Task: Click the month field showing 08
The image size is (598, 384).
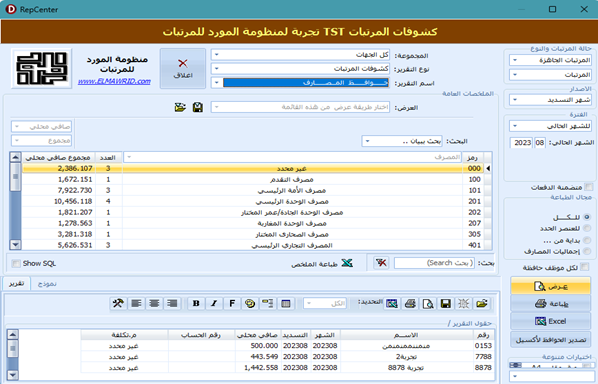Action: 540,143
